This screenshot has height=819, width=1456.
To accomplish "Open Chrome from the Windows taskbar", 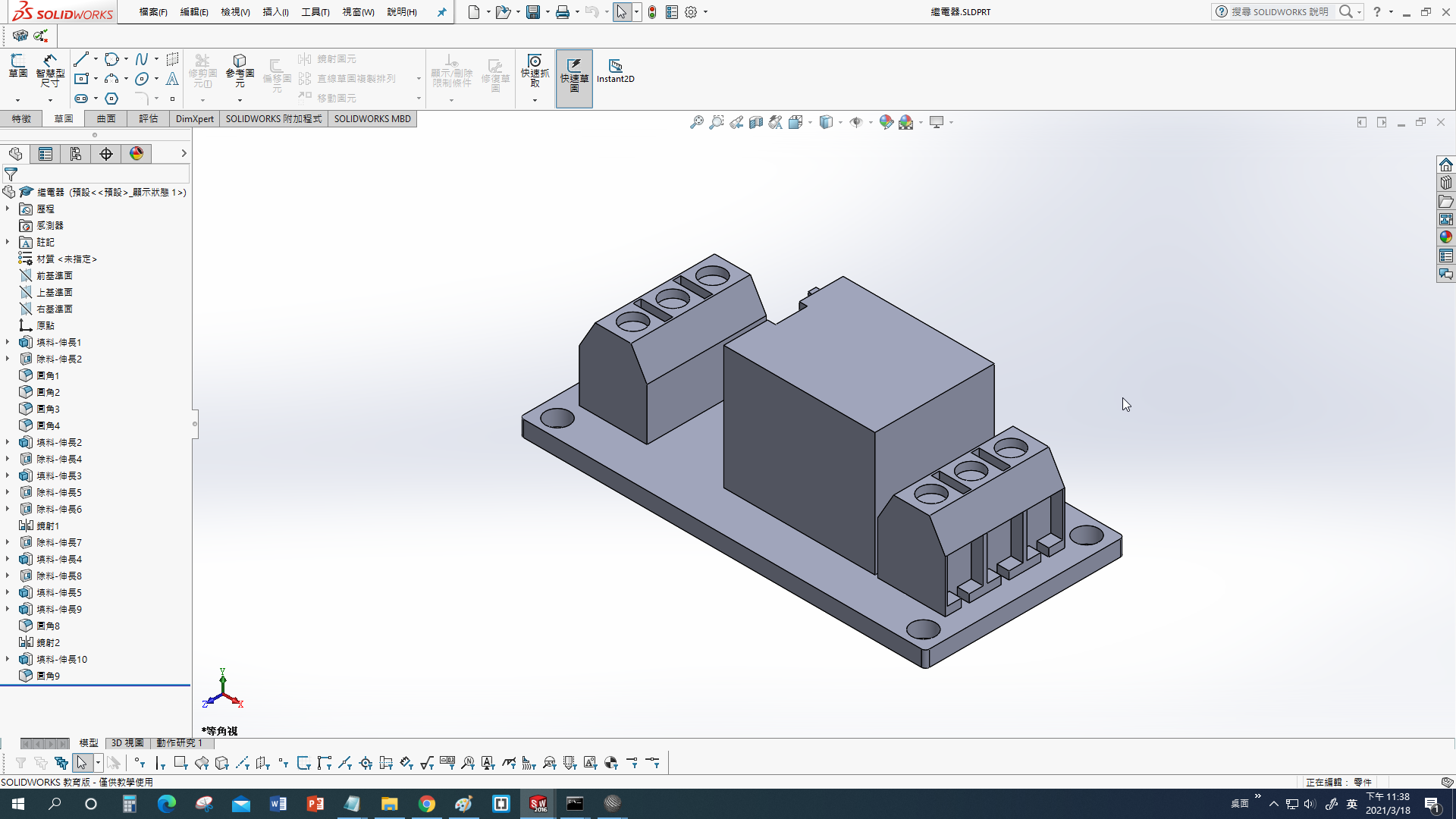I will (x=427, y=804).
